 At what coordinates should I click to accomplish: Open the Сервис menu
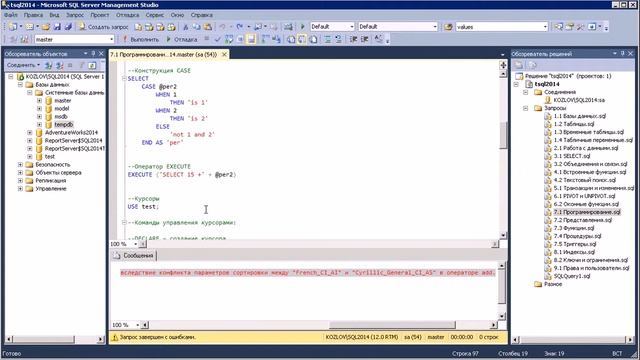point(155,15)
